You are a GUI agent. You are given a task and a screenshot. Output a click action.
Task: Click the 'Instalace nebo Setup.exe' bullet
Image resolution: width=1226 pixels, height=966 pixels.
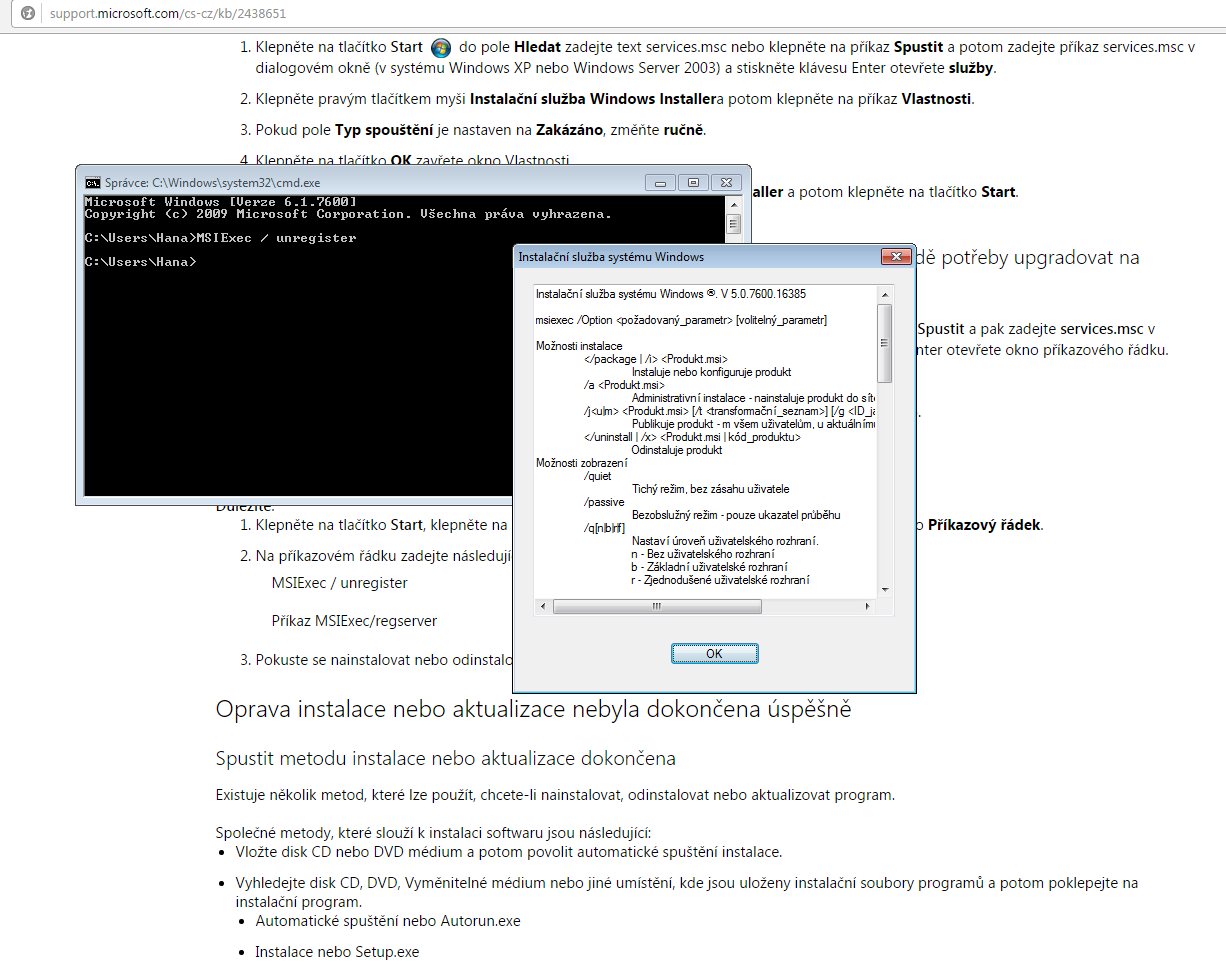337,952
